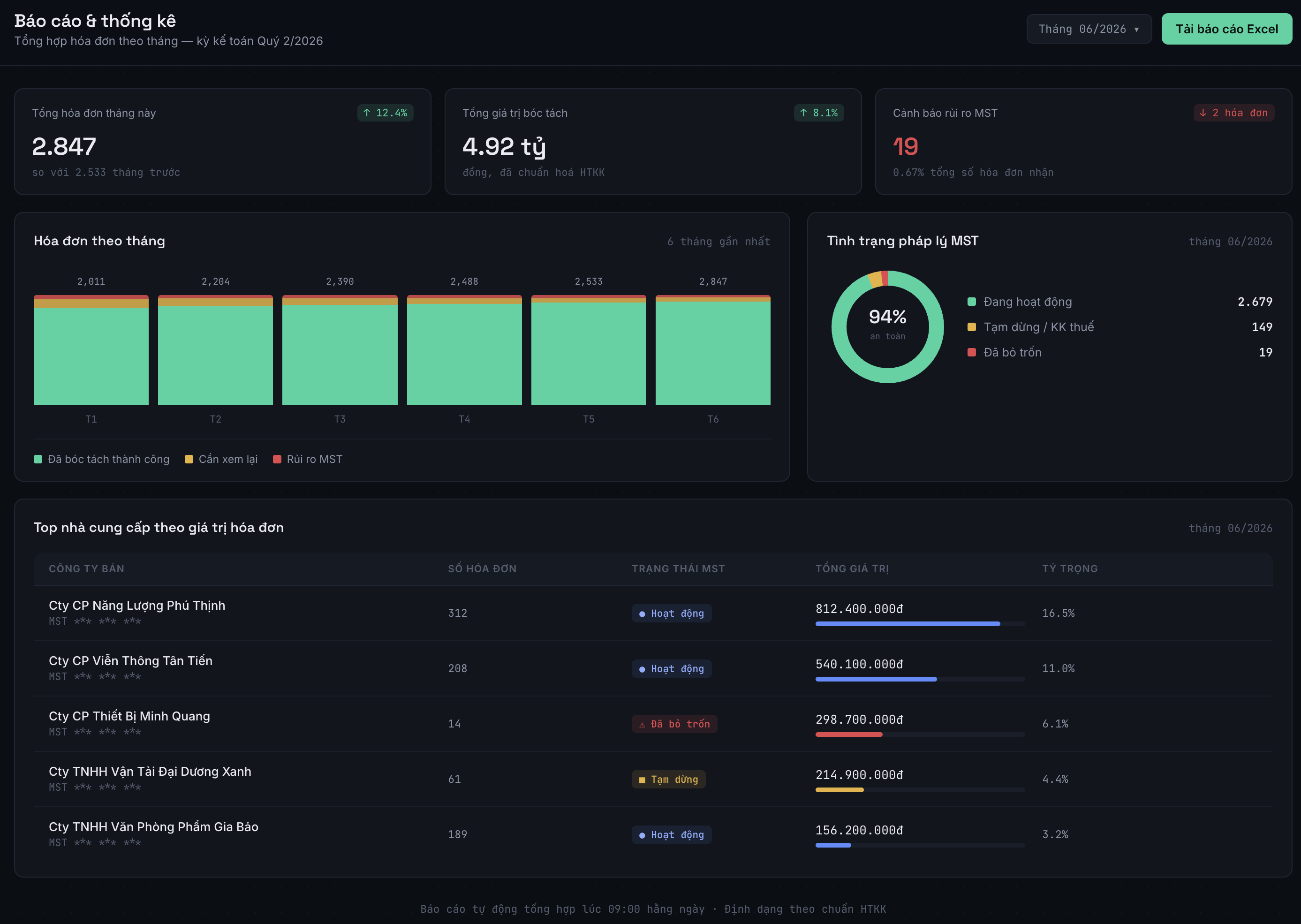
Task: Sort by TỶ TRỌNG column header
Action: (x=1069, y=568)
